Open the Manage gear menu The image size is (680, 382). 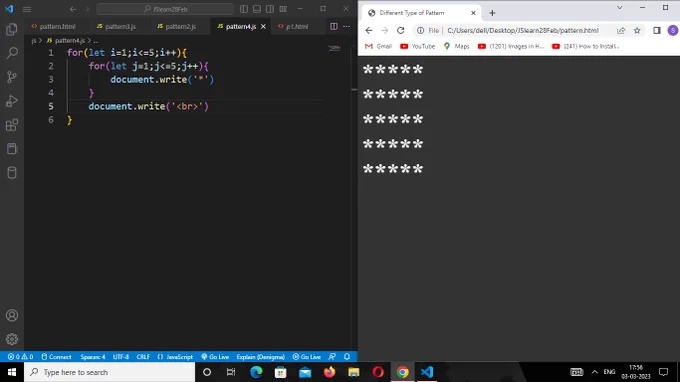12,339
